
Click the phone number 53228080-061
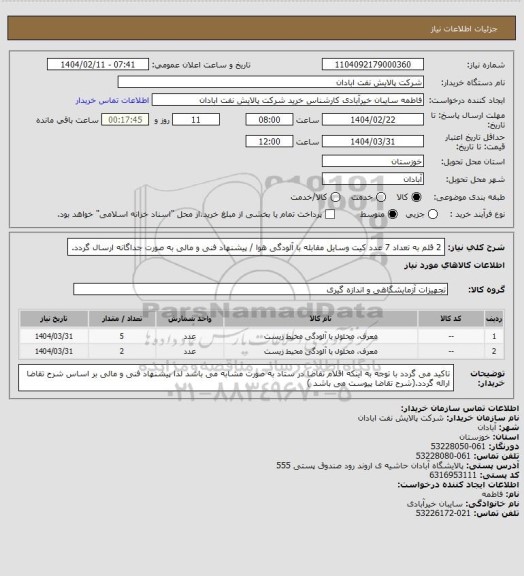tap(443, 456)
